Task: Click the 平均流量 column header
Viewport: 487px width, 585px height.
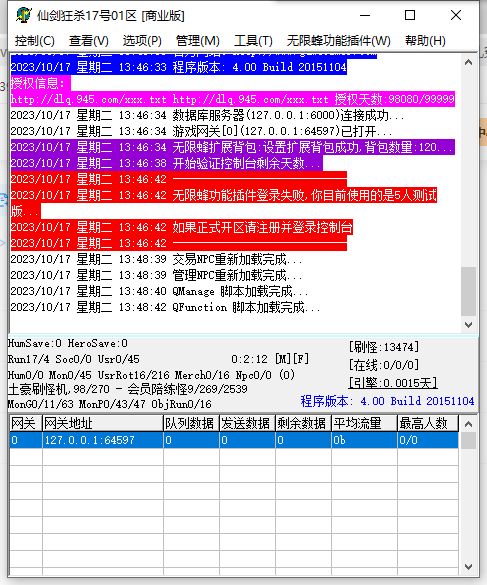Action: [x=364, y=423]
